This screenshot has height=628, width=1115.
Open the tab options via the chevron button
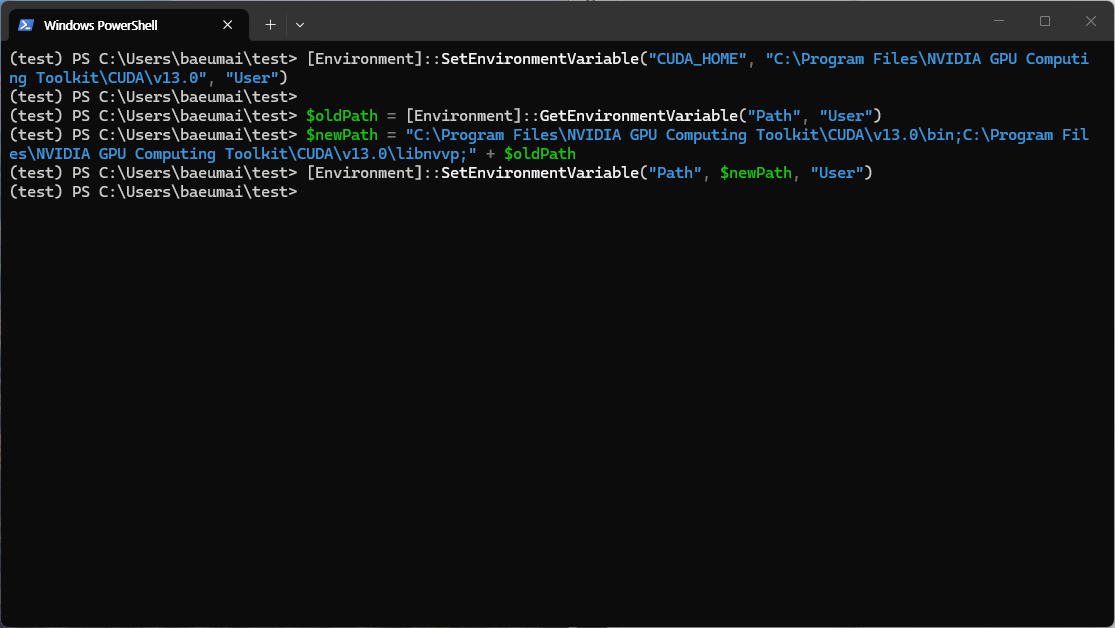299,24
